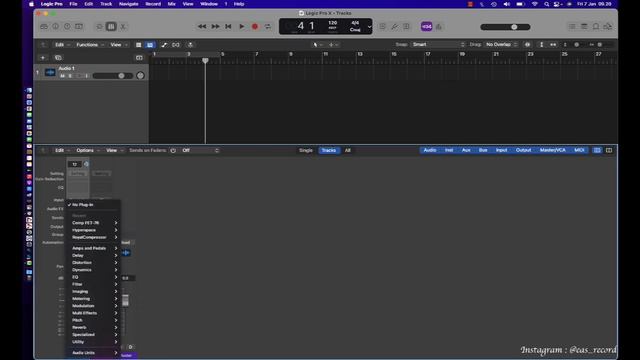This screenshot has height=360, width=640.
Task: Adjust the master volume slider
Action: point(505,27)
